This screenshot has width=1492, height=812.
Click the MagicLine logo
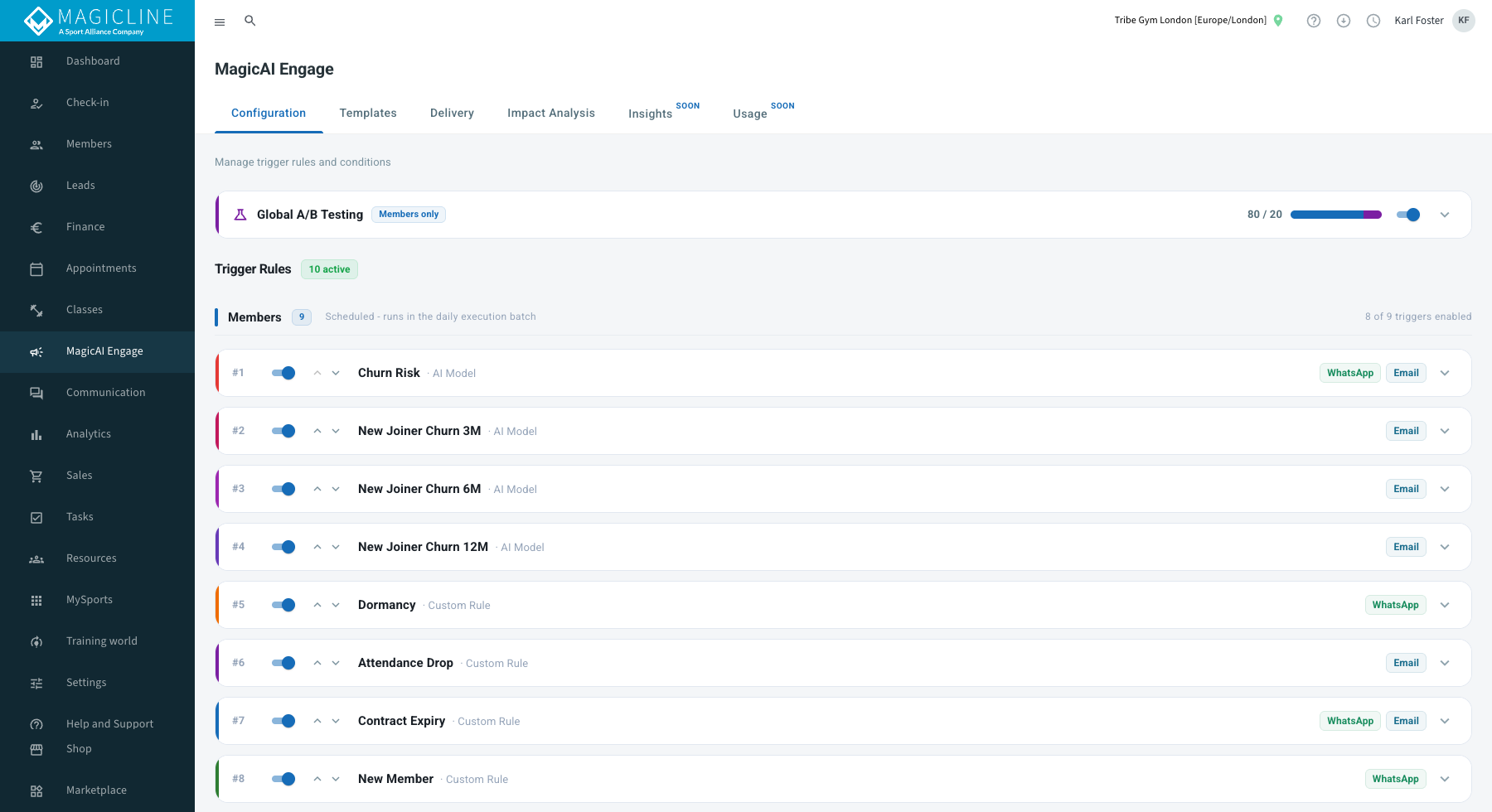tap(98, 21)
